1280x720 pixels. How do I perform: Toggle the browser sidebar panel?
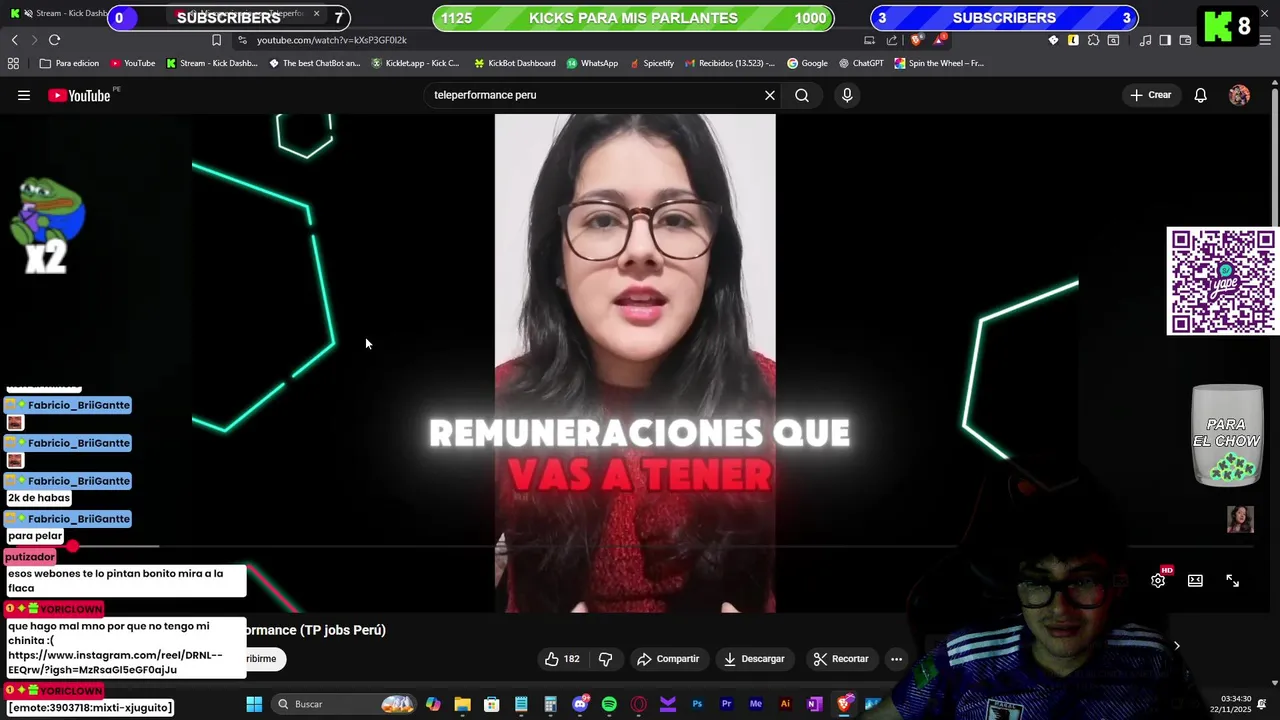click(1165, 40)
